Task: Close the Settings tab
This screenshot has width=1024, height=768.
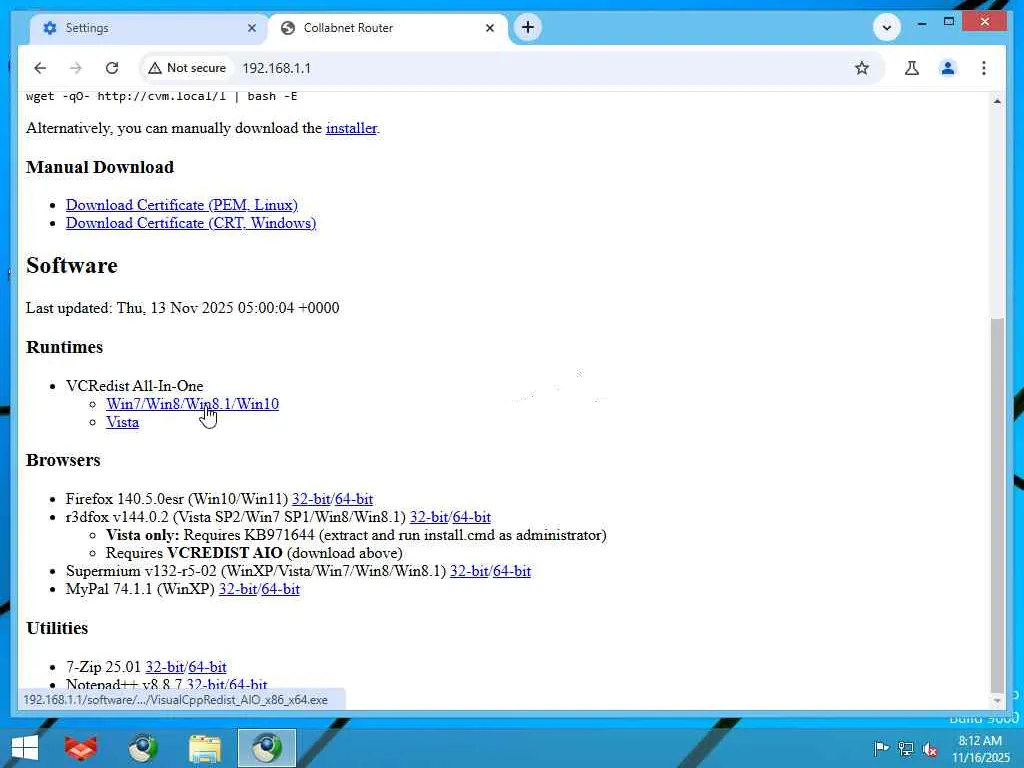Action: (252, 28)
